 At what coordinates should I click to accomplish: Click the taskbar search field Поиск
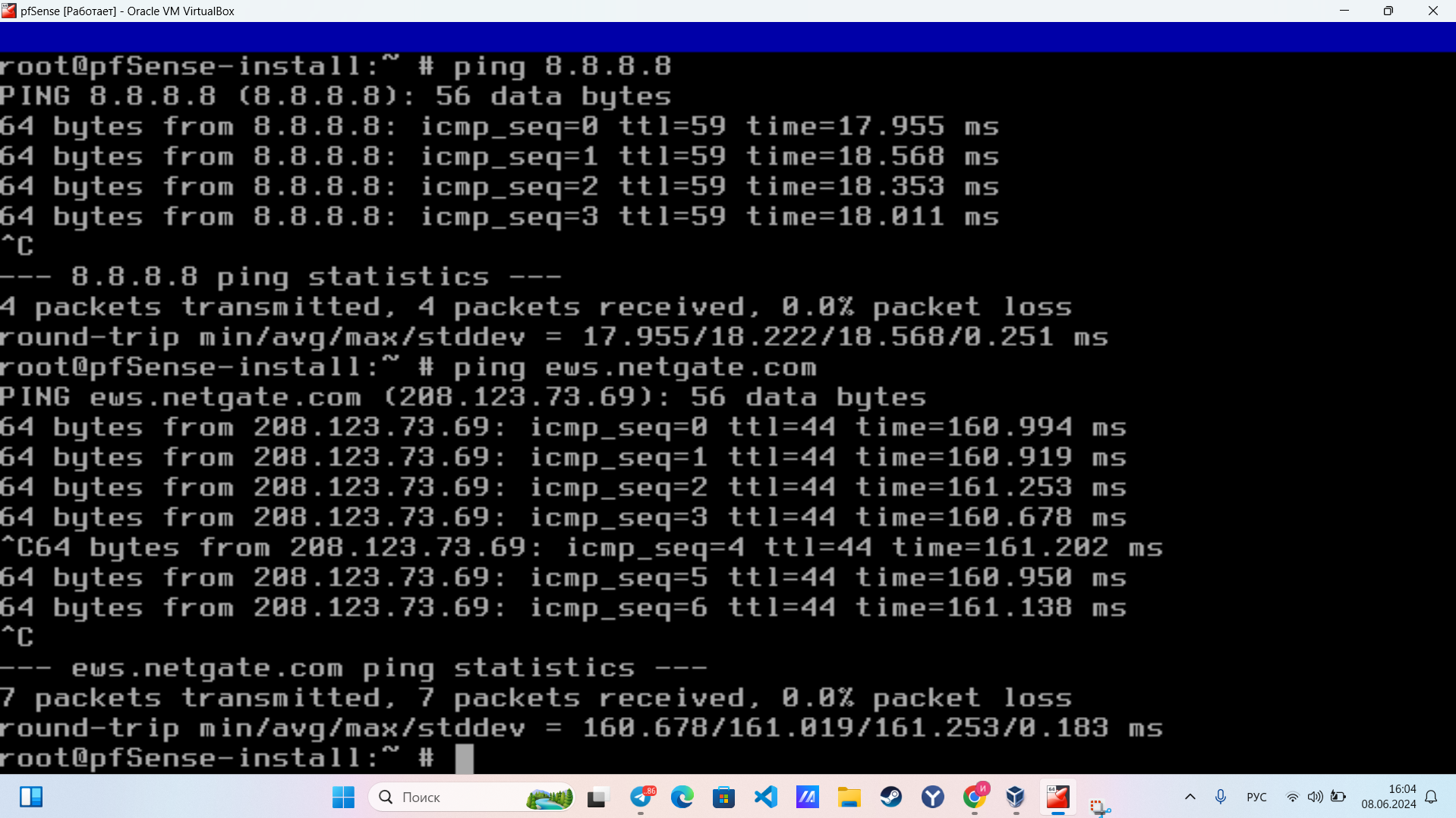click(471, 797)
